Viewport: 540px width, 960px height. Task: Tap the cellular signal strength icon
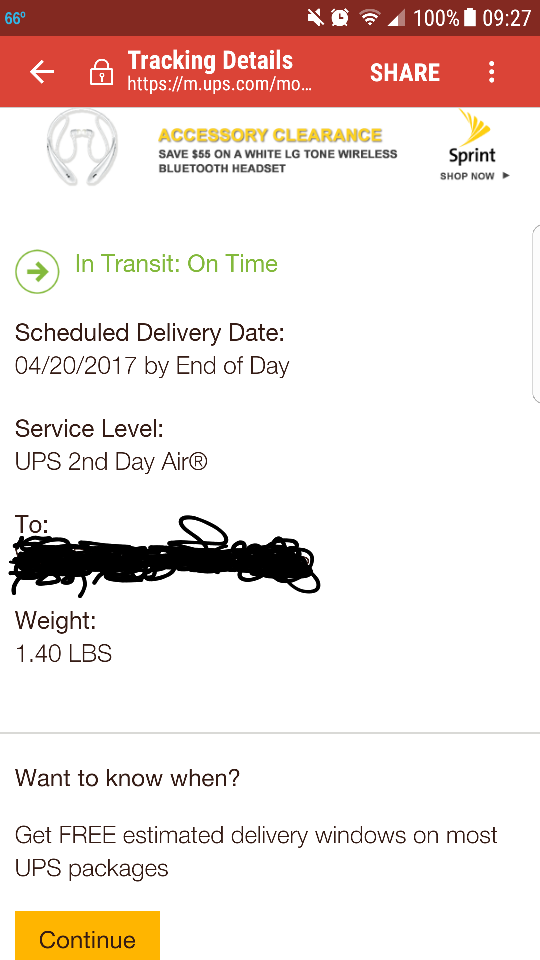click(396, 18)
